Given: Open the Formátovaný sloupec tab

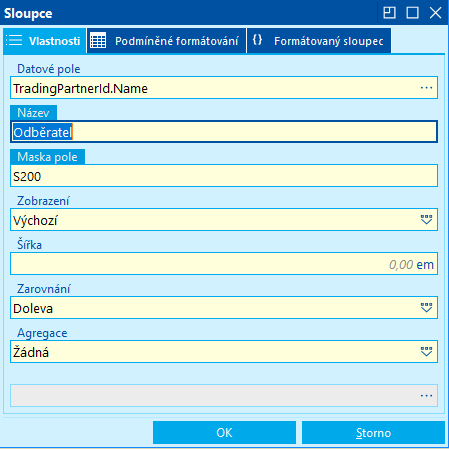Looking at the screenshot, I should tap(319, 41).
